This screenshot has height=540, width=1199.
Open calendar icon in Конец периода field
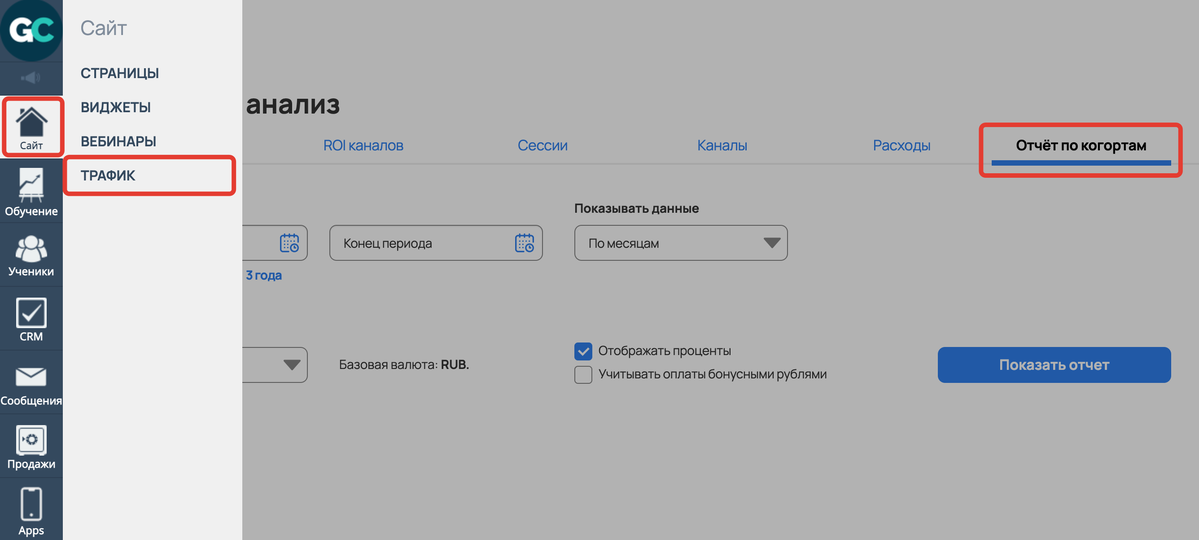525,243
